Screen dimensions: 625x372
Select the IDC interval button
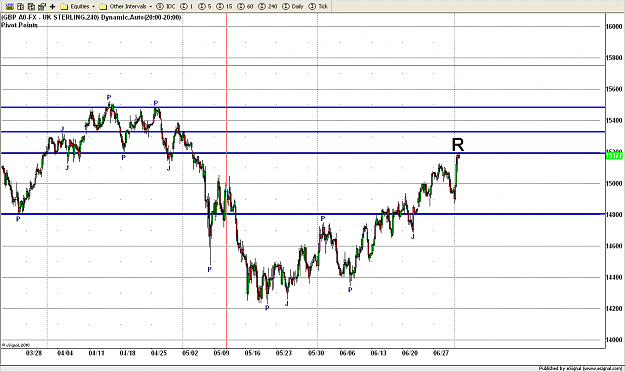166,6
